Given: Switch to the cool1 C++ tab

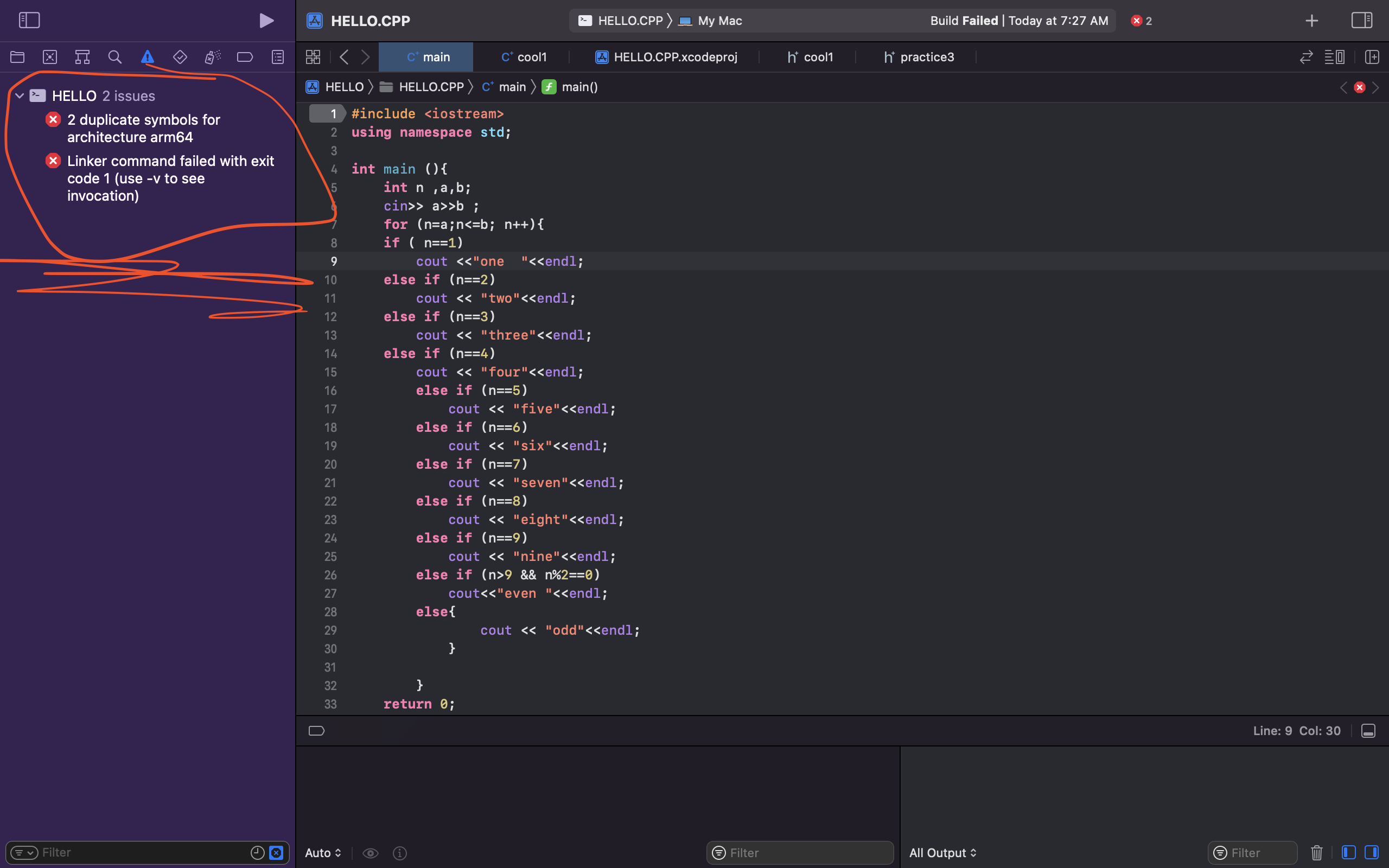Looking at the screenshot, I should click(x=524, y=57).
